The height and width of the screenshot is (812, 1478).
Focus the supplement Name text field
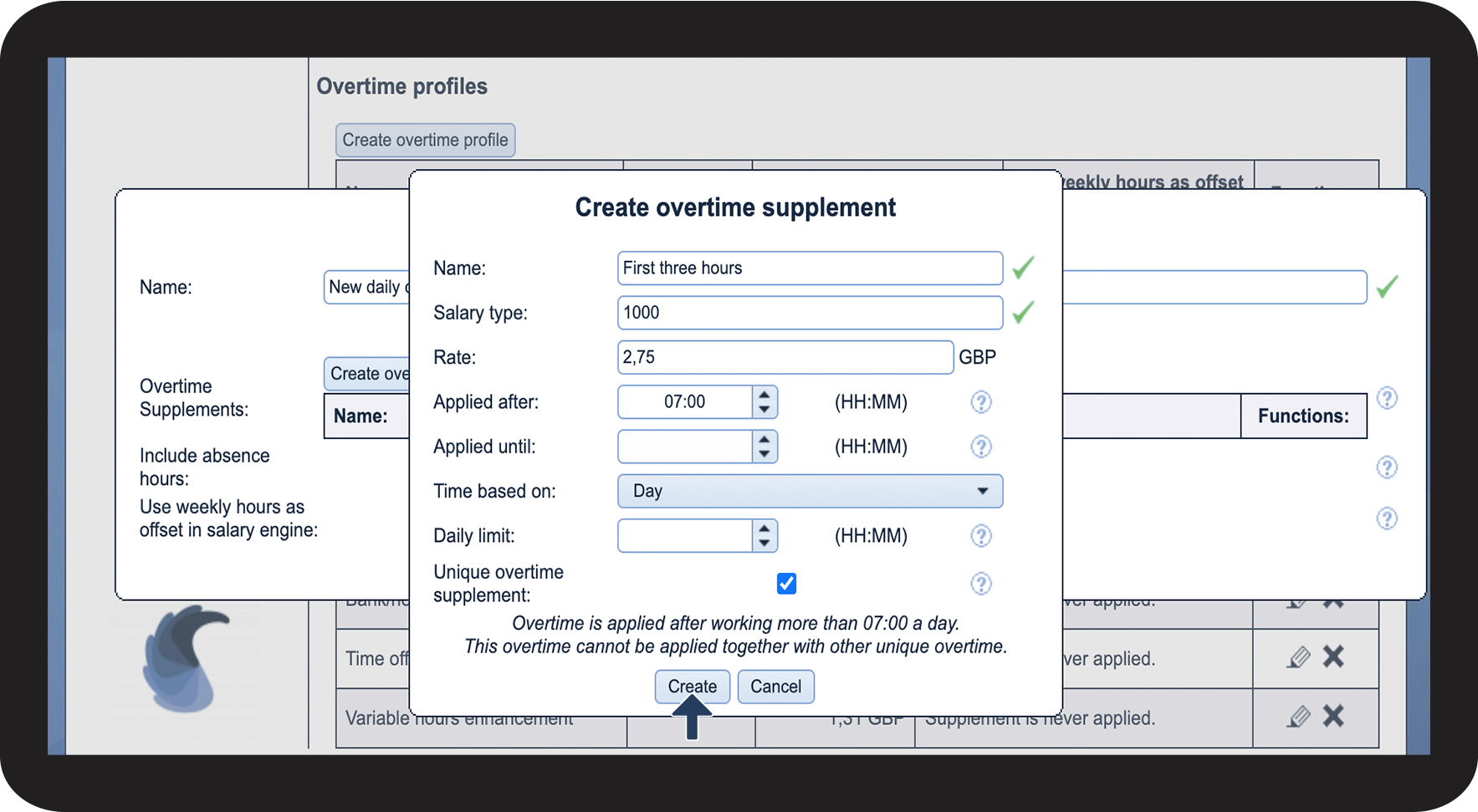[x=809, y=268]
